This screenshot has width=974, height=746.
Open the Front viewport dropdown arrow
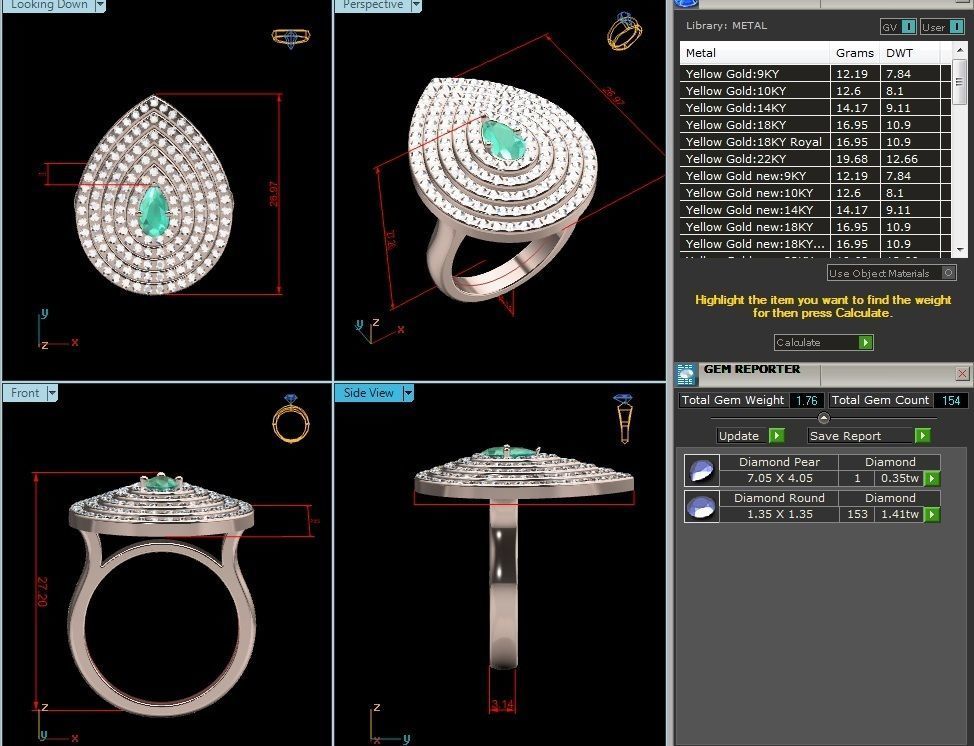click(52, 393)
